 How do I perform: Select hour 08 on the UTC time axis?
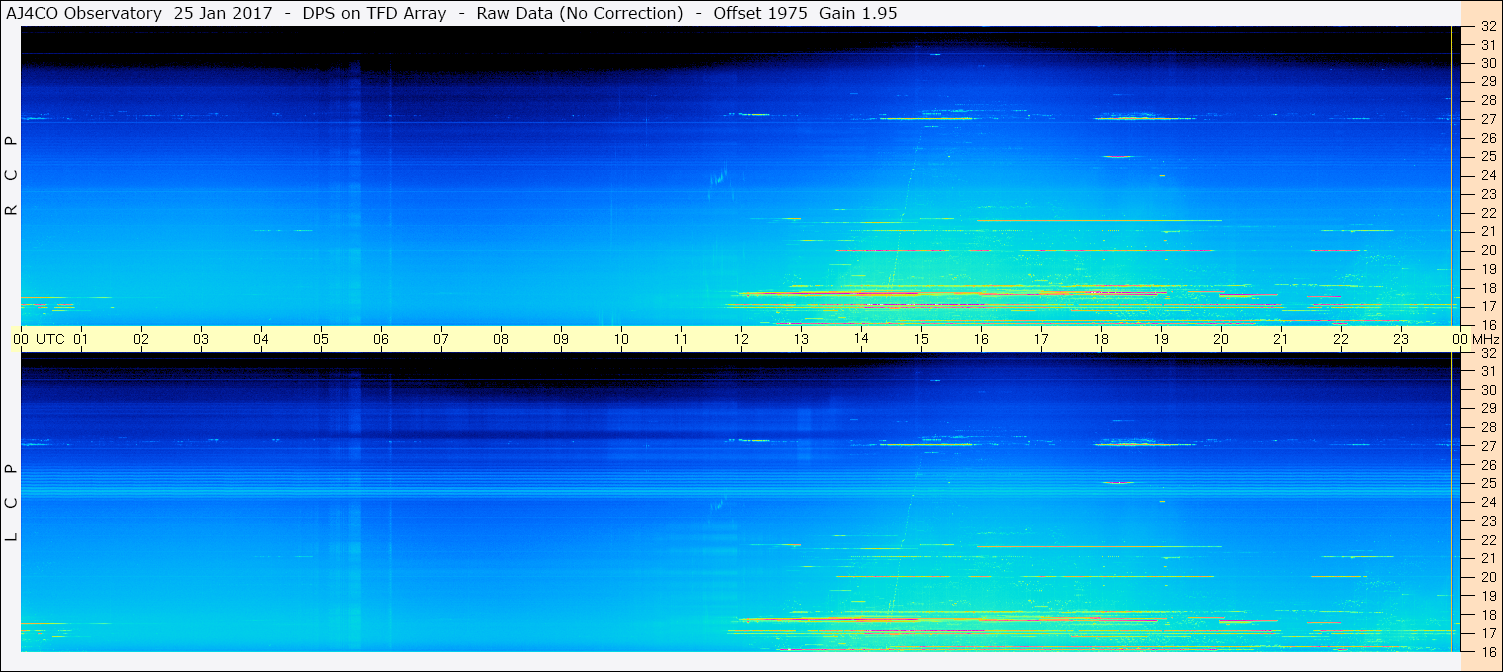click(x=501, y=340)
